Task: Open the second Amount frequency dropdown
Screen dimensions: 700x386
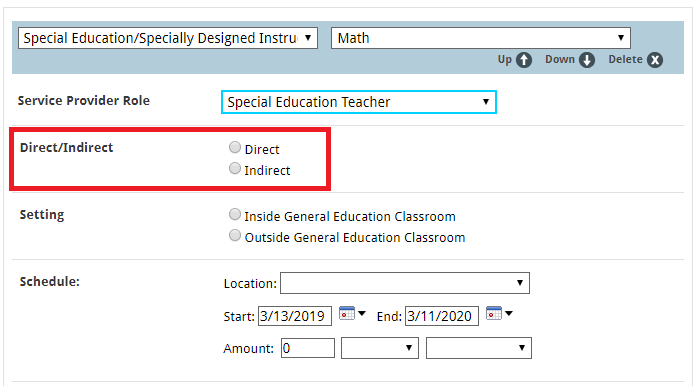Action: click(x=479, y=348)
